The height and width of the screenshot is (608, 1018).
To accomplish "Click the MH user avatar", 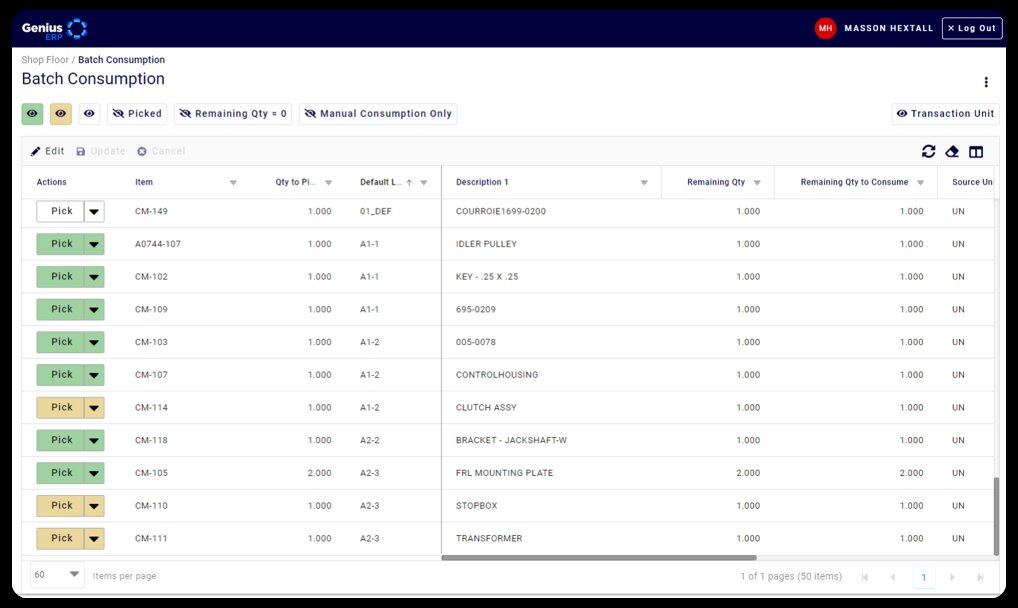I will click(x=825, y=28).
